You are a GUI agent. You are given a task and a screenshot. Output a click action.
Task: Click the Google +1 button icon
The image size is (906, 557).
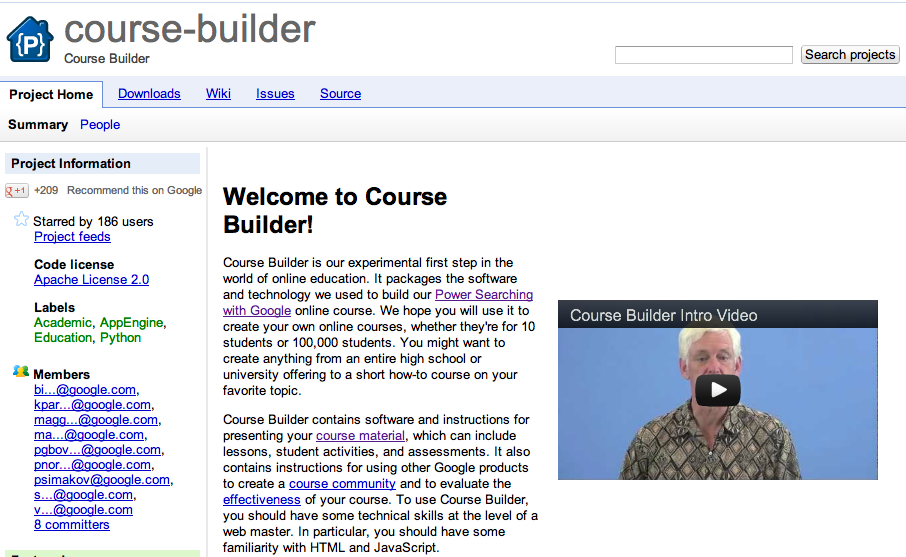click(17, 191)
